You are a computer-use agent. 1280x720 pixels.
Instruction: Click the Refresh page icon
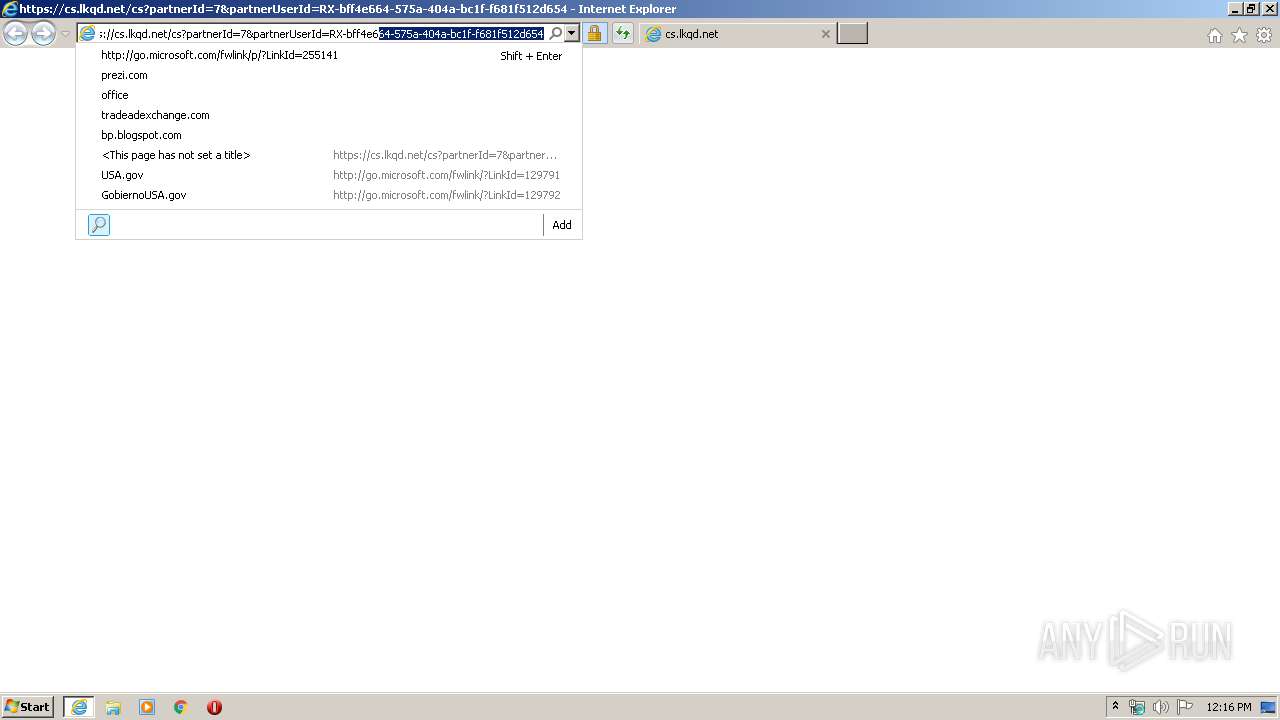pos(623,34)
